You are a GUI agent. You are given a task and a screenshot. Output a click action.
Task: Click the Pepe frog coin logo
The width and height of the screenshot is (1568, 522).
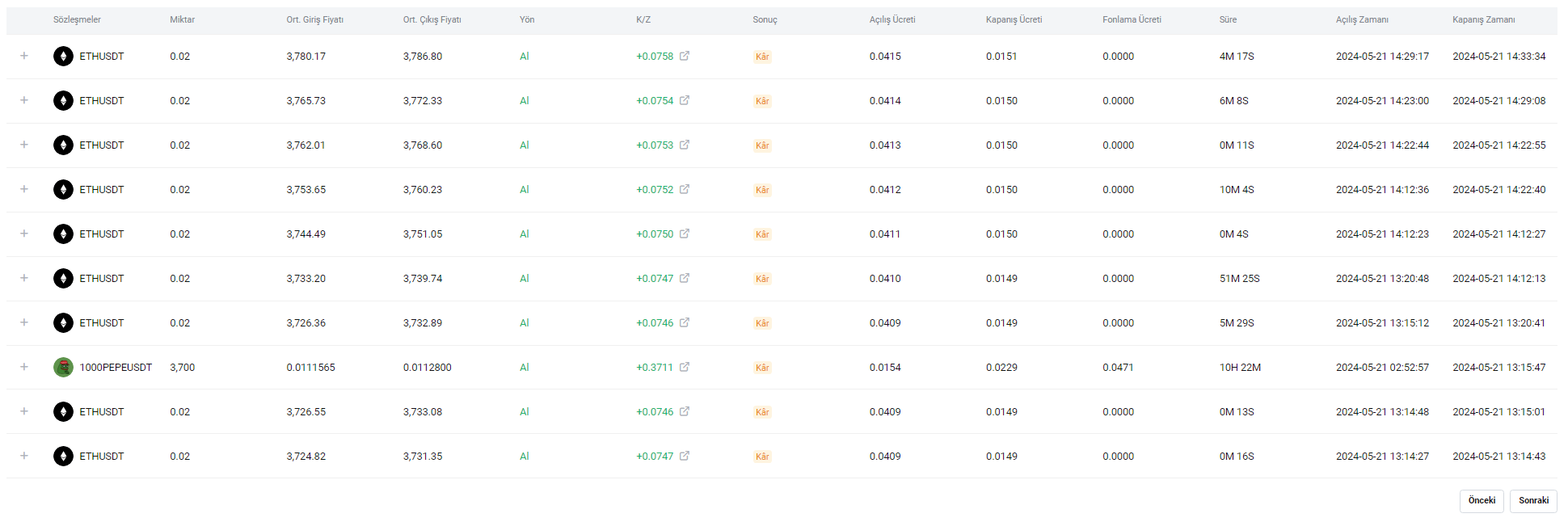pyautogui.click(x=63, y=368)
